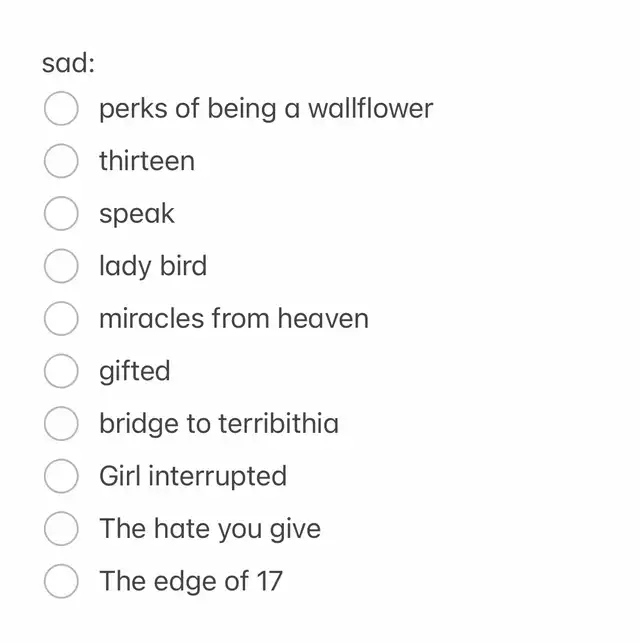Click the "lady bird" item text

(x=152, y=266)
